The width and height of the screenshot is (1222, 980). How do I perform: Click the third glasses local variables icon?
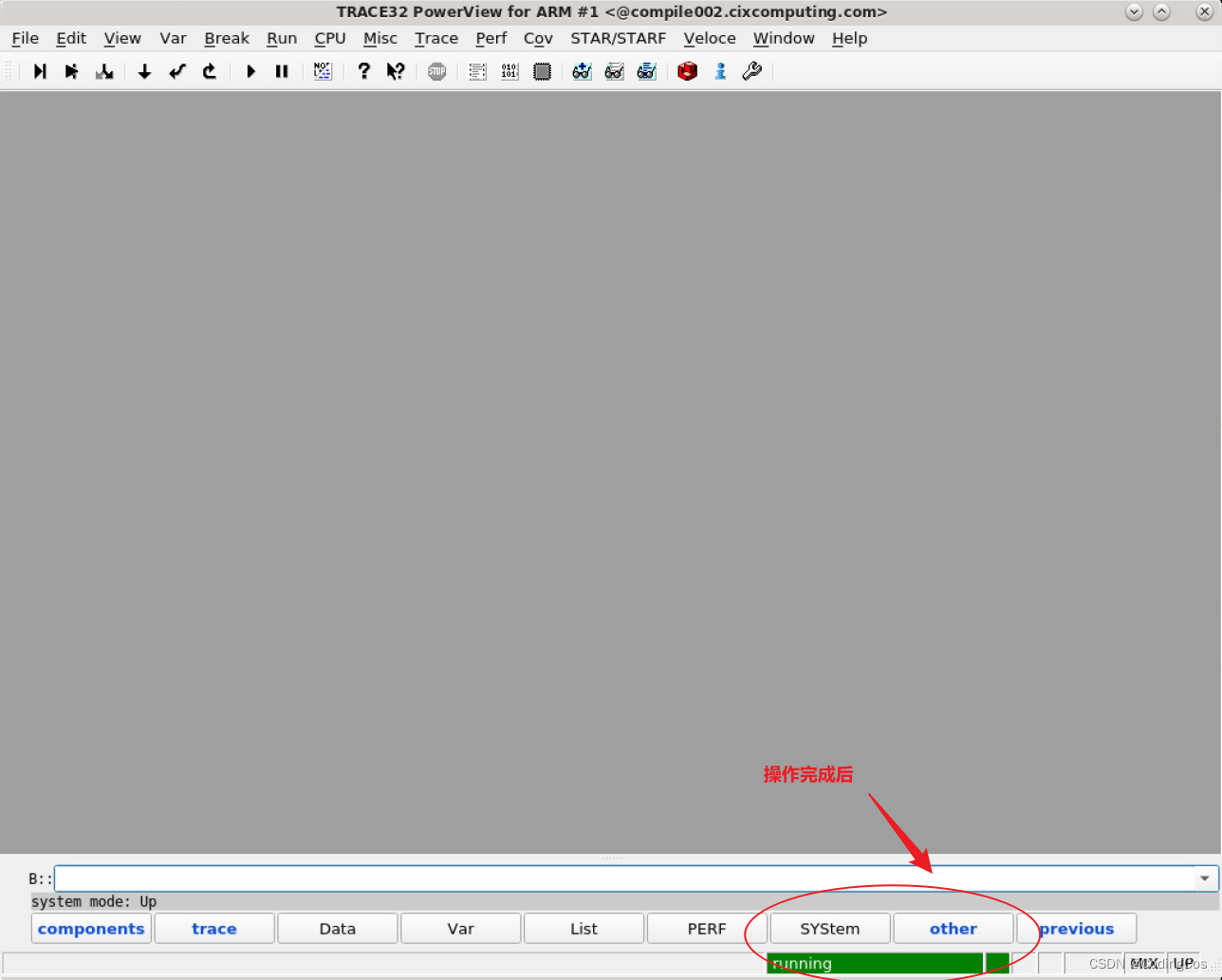tap(646, 71)
